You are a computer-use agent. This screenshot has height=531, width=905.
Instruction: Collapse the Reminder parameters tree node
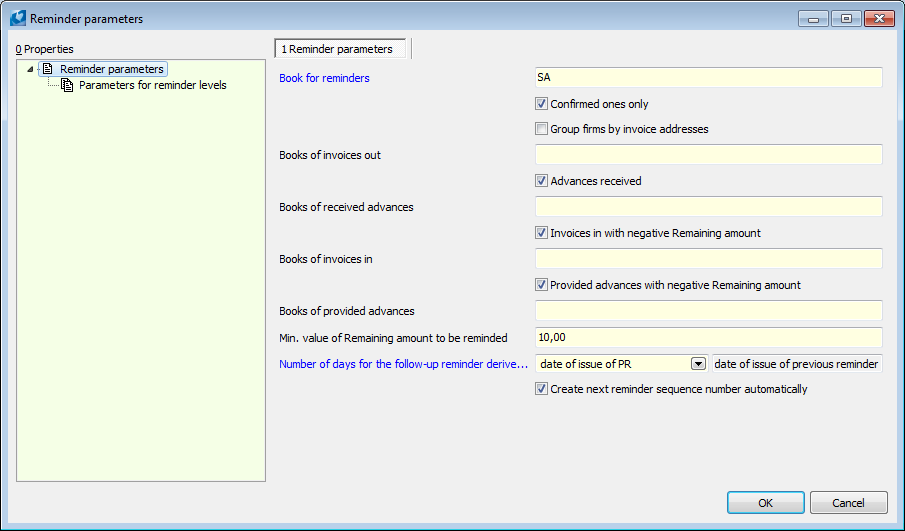pyautogui.click(x=30, y=69)
